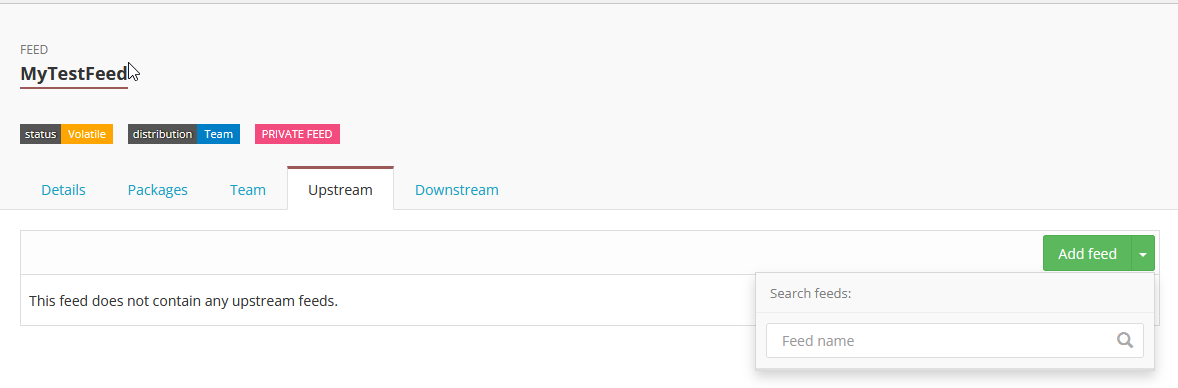Image resolution: width=1178 pixels, height=388 pixels.
Task: Open the Downstream tab
Action: click(x=457, y=189)
